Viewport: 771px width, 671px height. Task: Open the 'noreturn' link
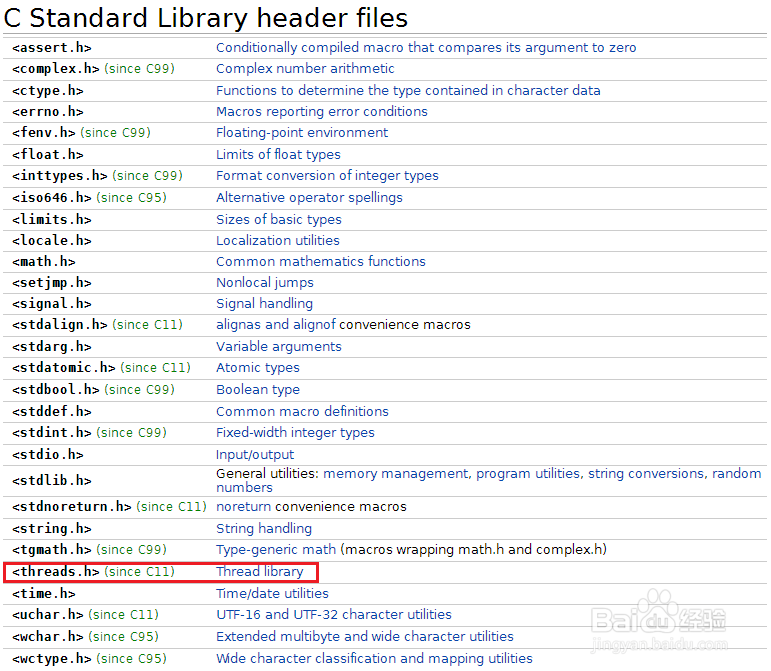pyautogui.click(x=243, y=507)
